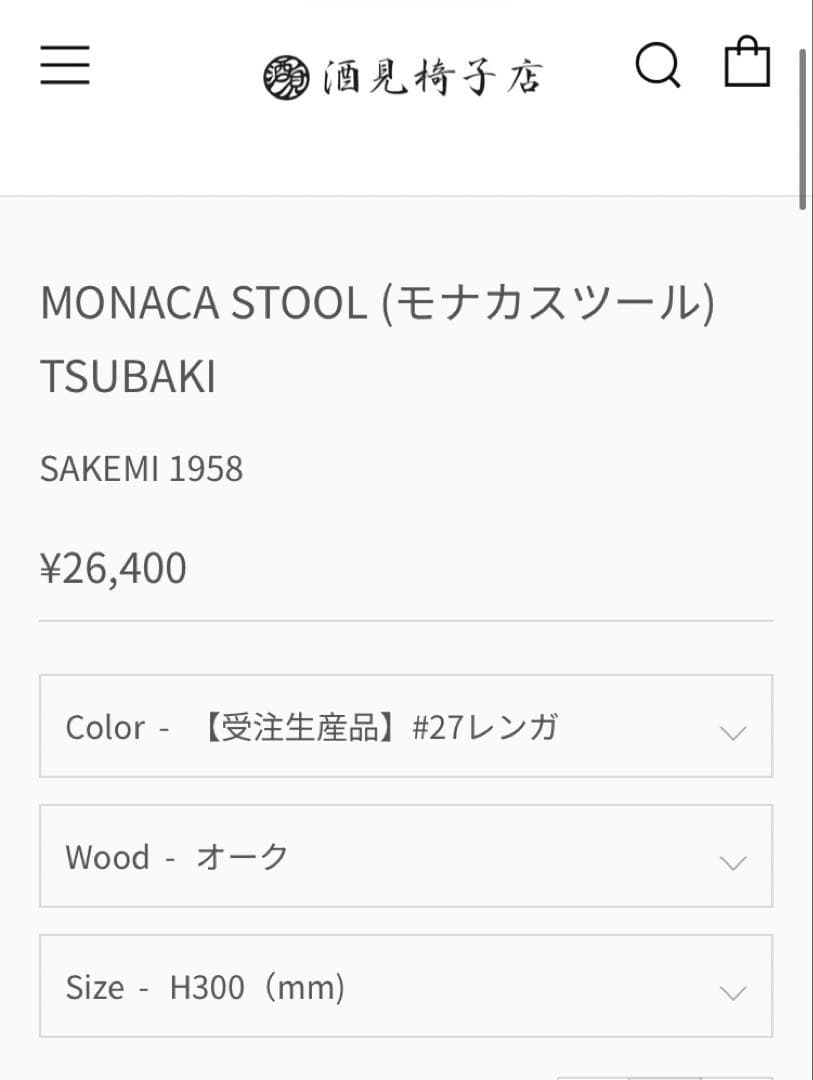Open the Size dropdown showing H300
This screenshot has height=1080, width=813.
coord(406,986)
